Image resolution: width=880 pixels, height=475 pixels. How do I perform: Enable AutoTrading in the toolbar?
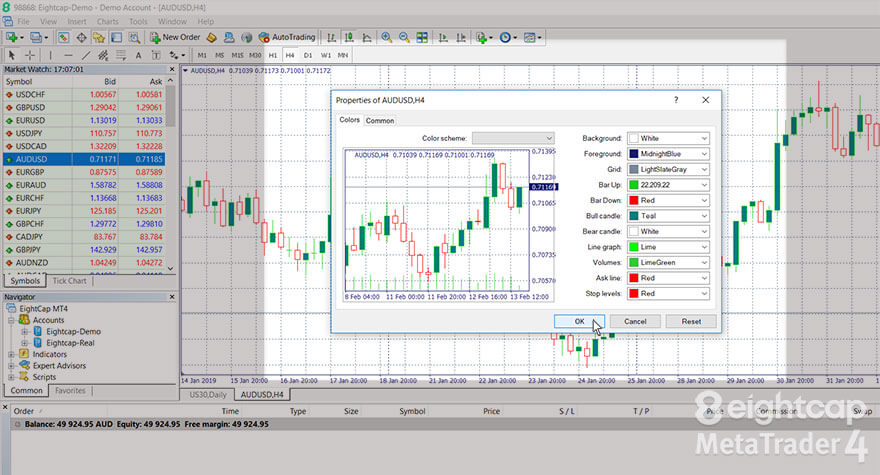(x=287, y=37)
